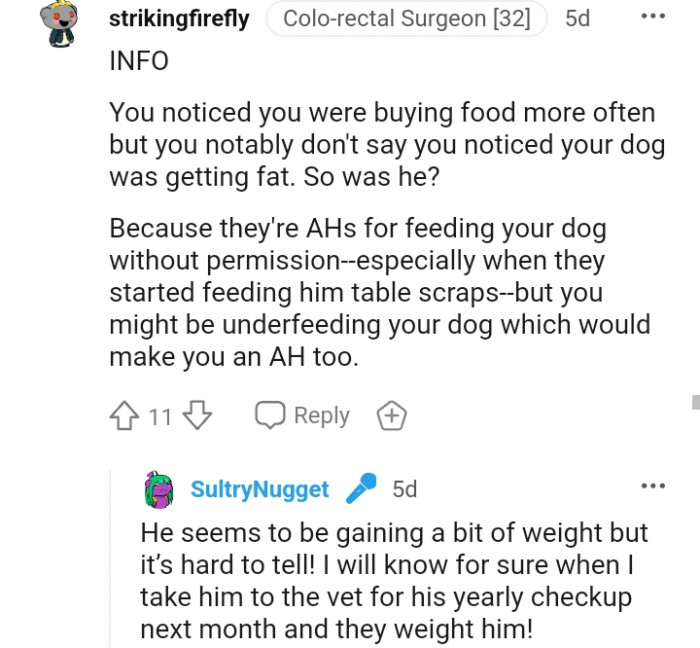Downvote strikingfirefly's comment

click(197, 415)
